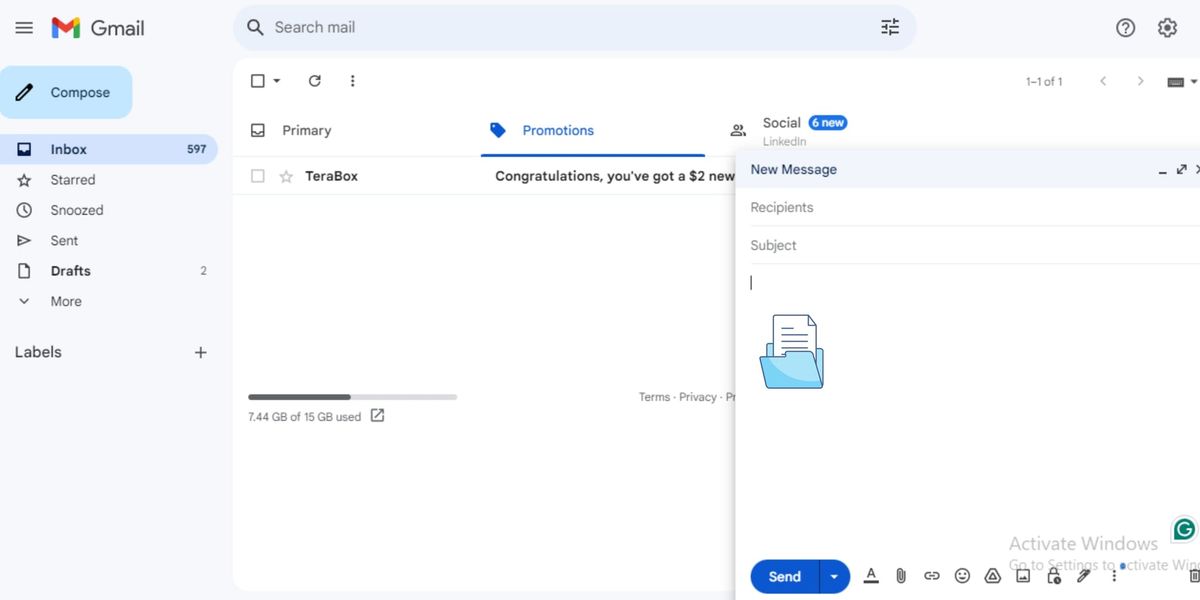Click the storage usage progress bar
The height and width of the screenshot is (600, 1200).
click(x=352, y=396)
